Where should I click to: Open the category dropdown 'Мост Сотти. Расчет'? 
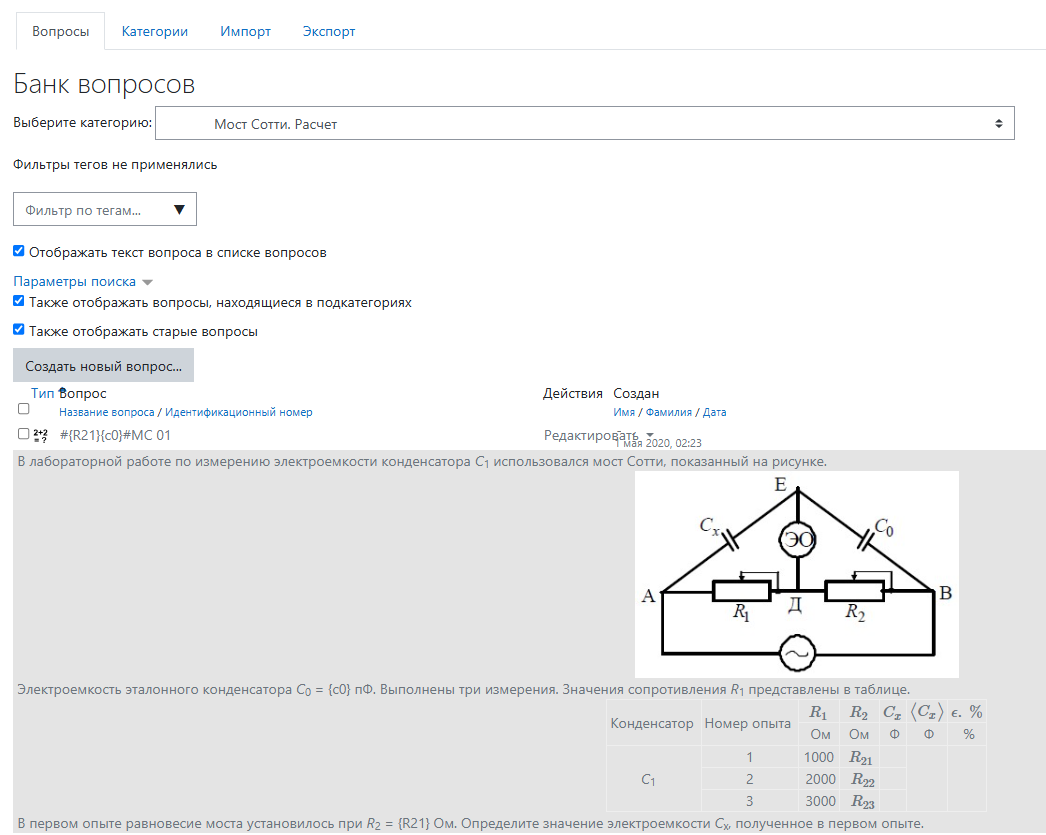point(584,123)
